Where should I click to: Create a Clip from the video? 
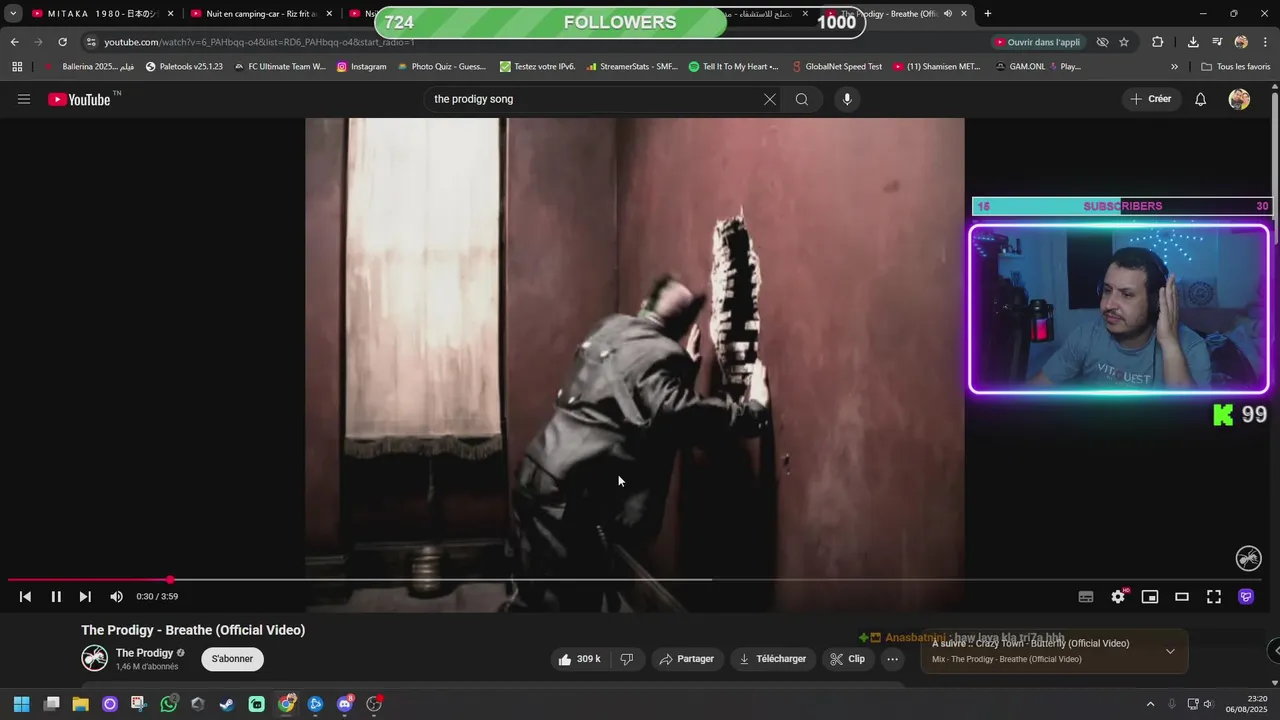(x=848, y=659)
